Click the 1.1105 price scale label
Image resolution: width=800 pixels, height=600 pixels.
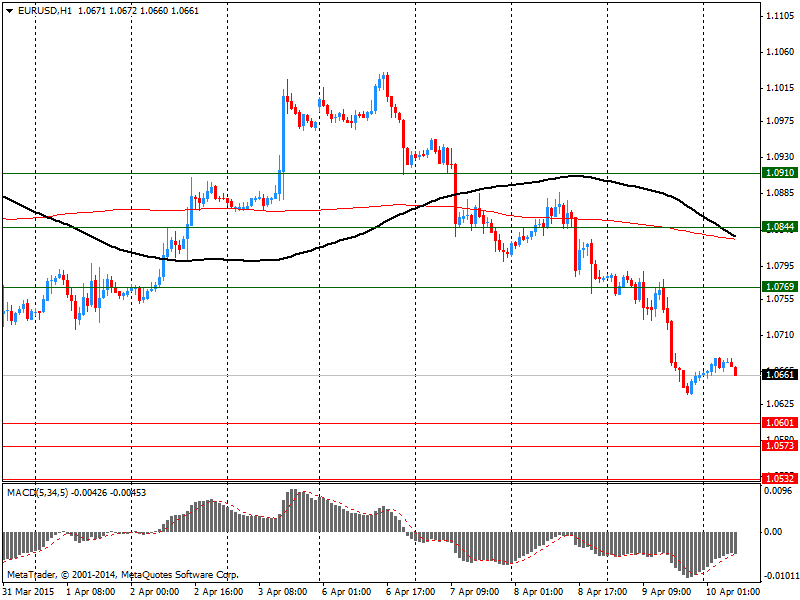point(780,16)
